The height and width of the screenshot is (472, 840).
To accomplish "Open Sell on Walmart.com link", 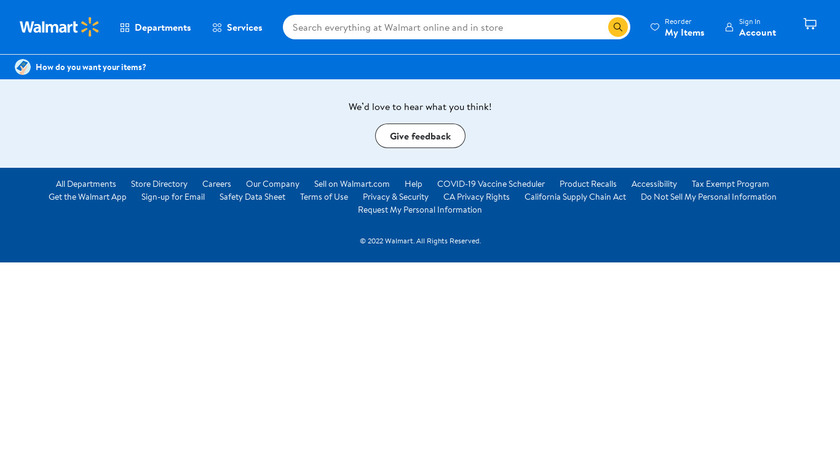I will 352,184.
